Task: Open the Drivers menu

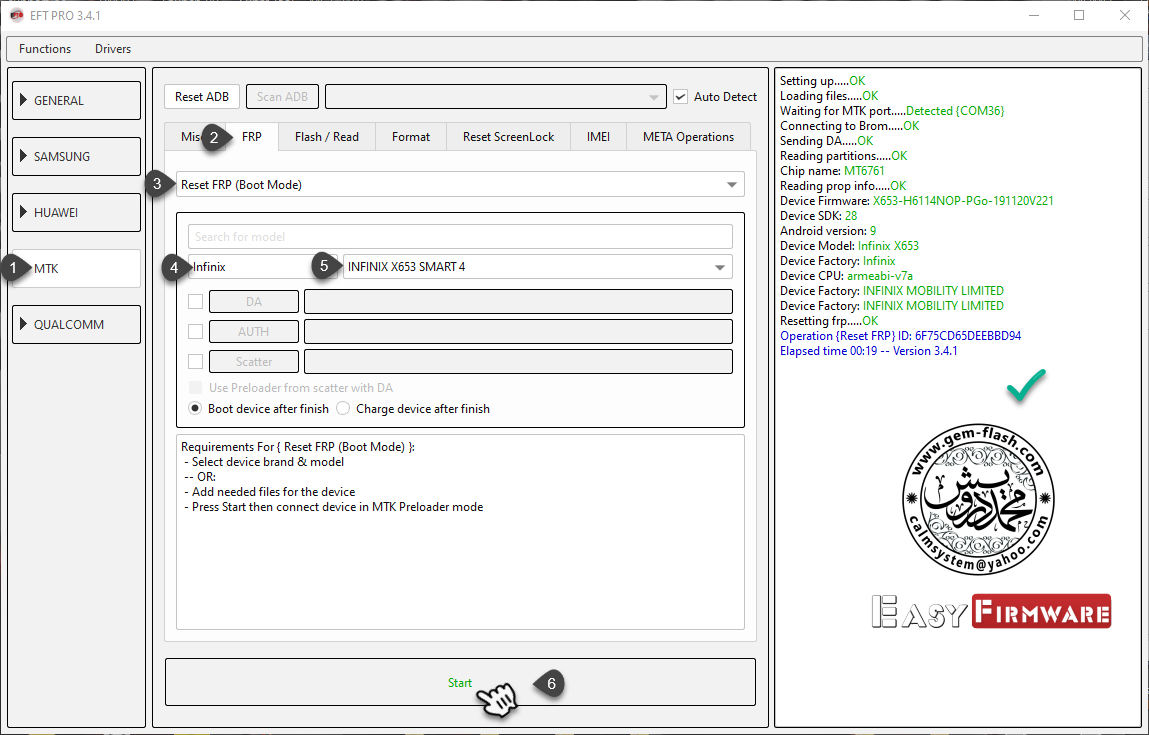Action: click(113, 49)
